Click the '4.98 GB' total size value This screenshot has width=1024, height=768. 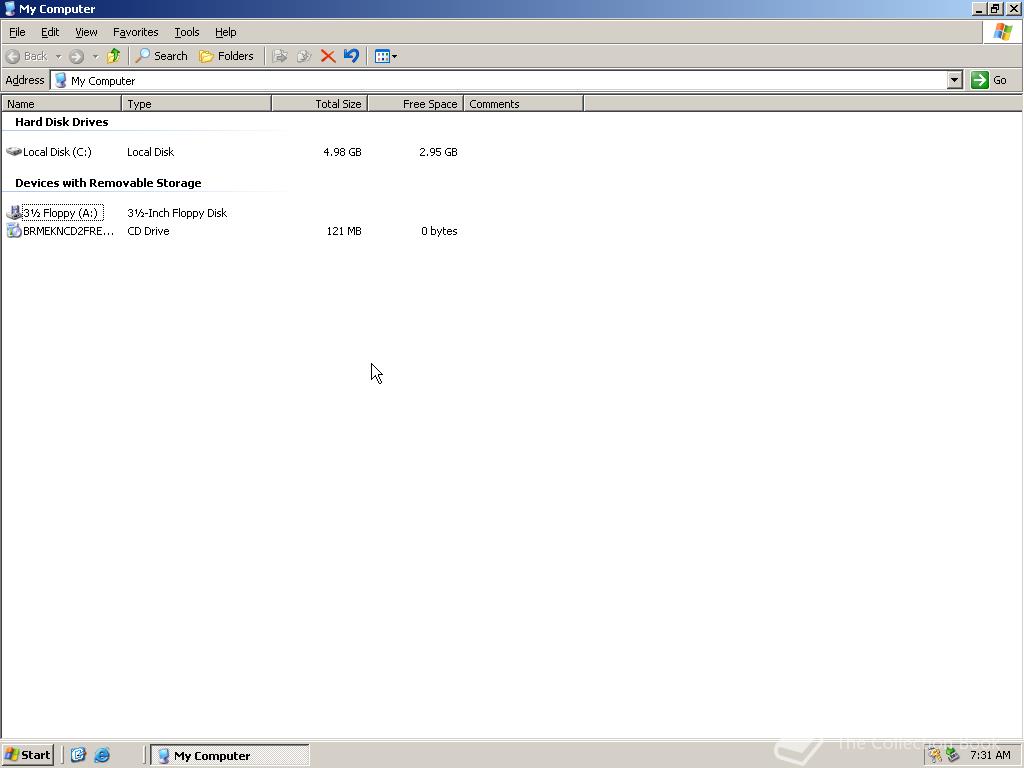[x=342, y=152]
